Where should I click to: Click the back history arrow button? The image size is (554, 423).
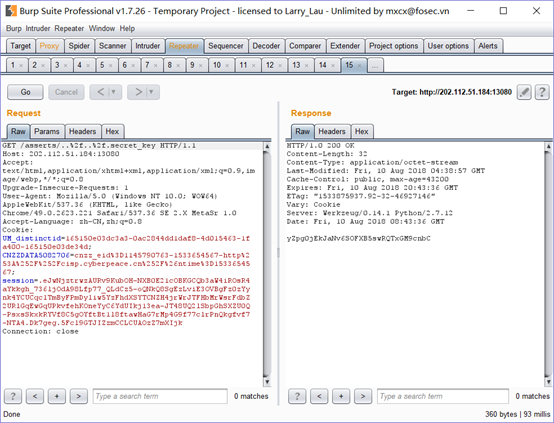[100, 92]
